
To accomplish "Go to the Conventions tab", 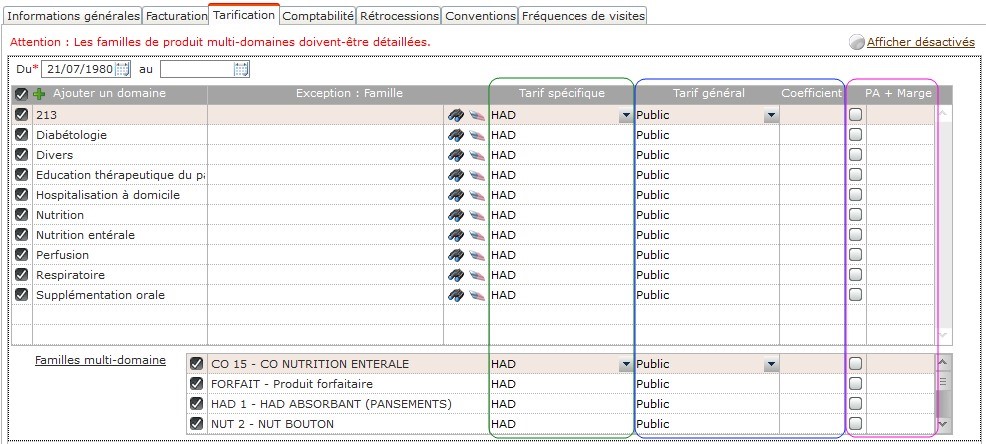I will (x=480, y=16).
